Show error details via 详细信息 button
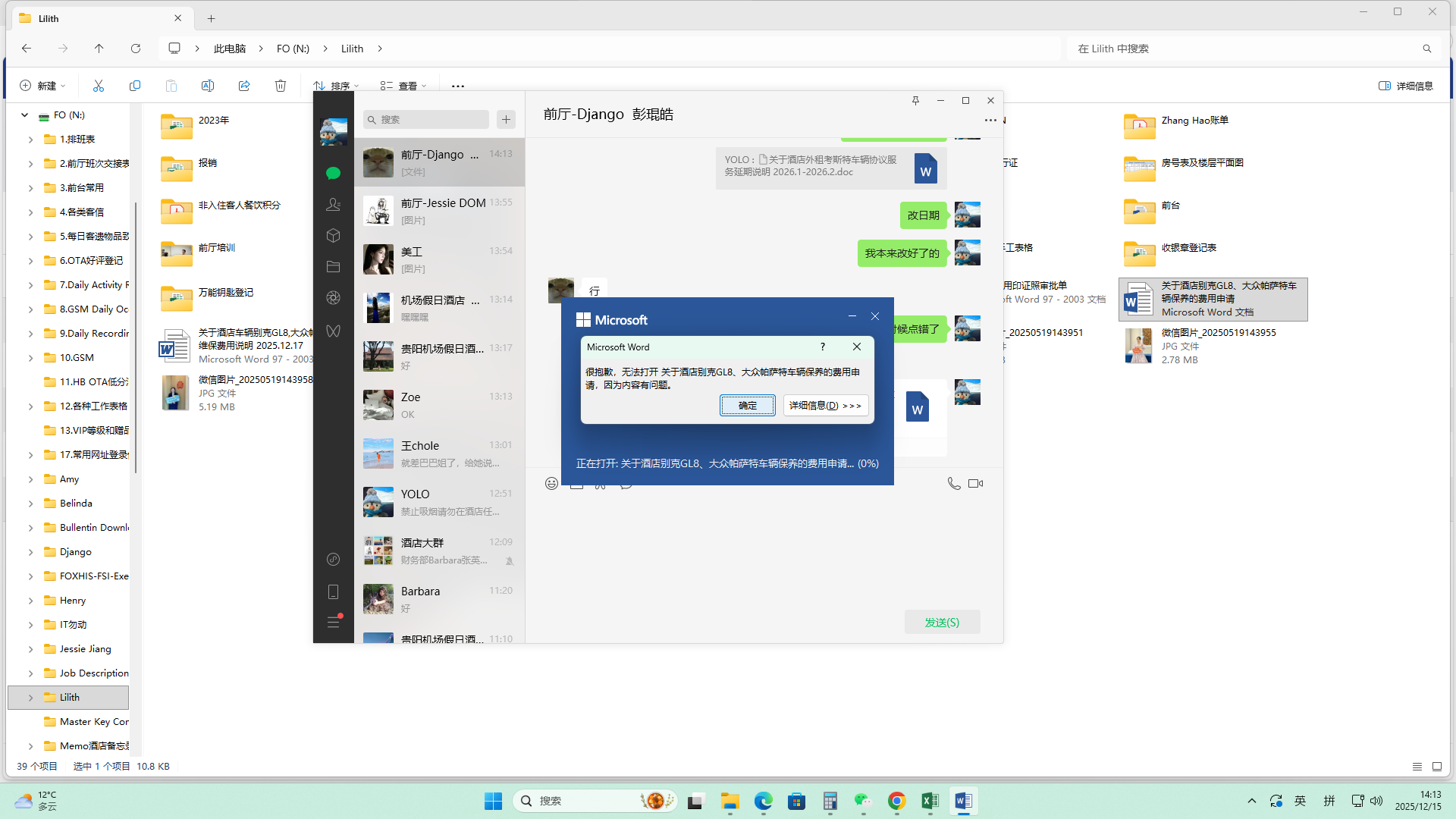 (825, 406)
